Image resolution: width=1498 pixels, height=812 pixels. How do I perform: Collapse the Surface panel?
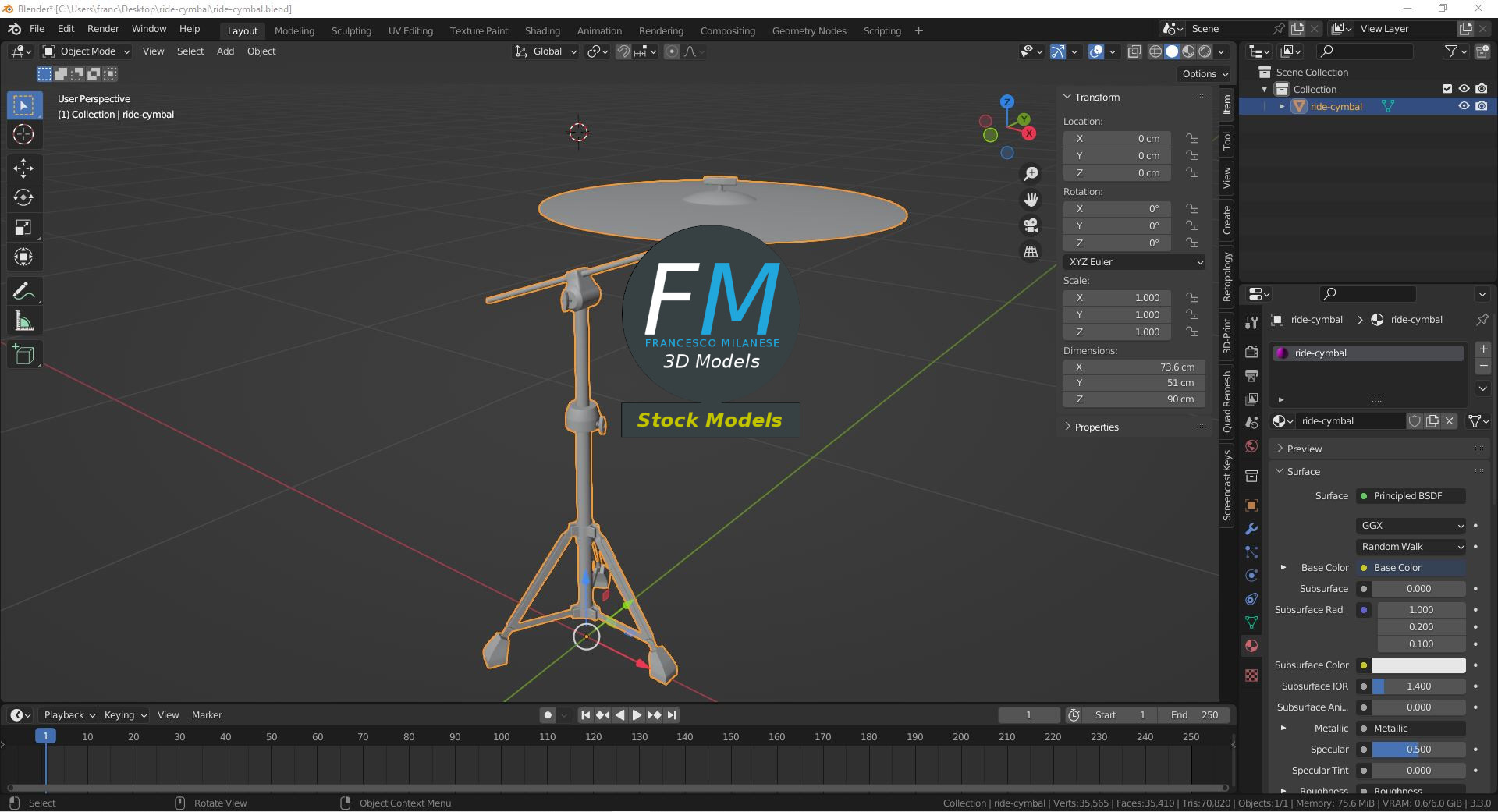click(x=1303, y=472)
